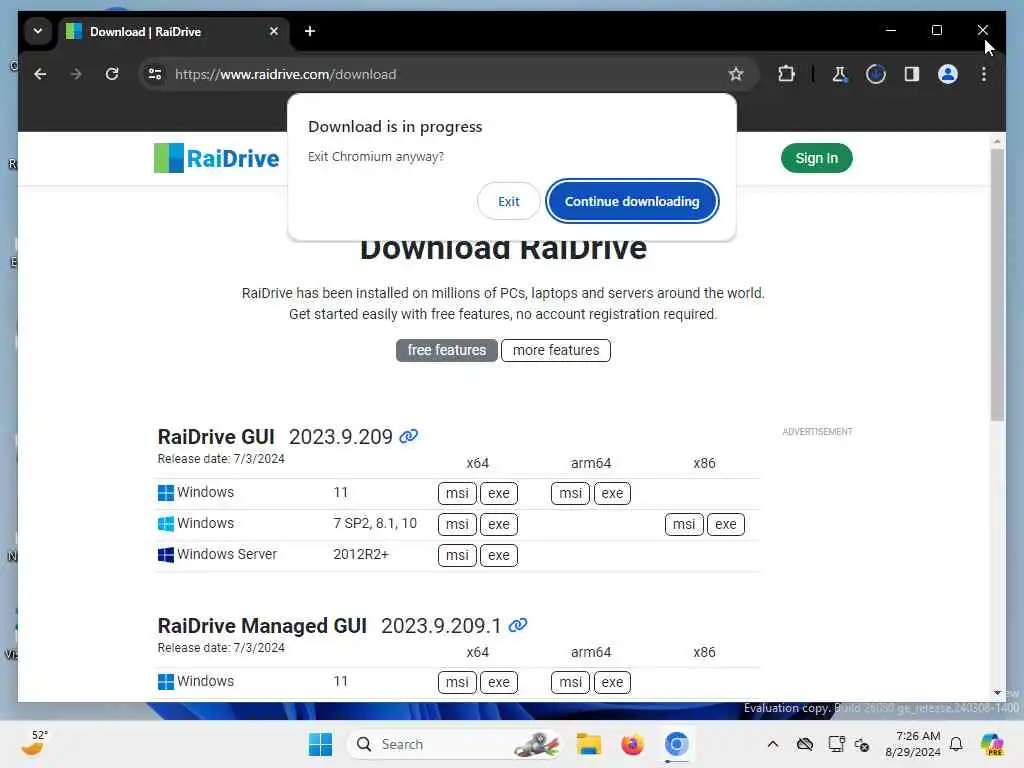The width and height of the screenshot is (1024, 768).
Task: Click Continue downloading button
Action: click(632, 201)
